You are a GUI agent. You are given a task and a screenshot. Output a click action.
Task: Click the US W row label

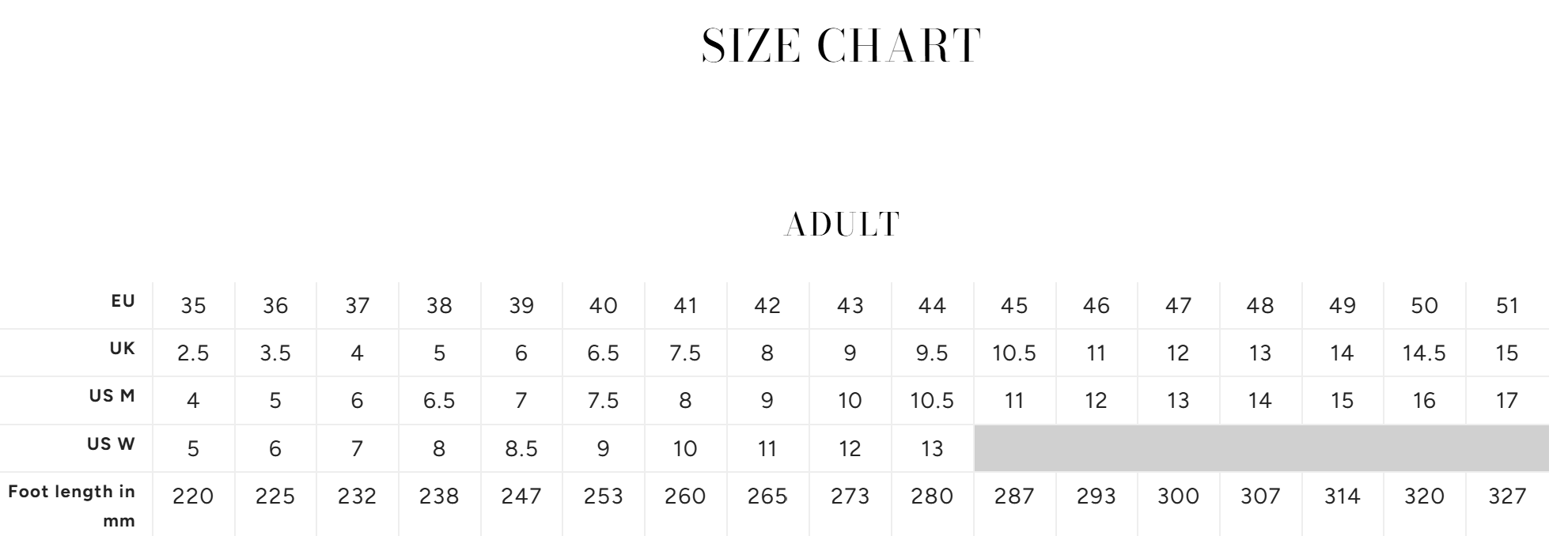pyautogui.click(x=112, y=444)
